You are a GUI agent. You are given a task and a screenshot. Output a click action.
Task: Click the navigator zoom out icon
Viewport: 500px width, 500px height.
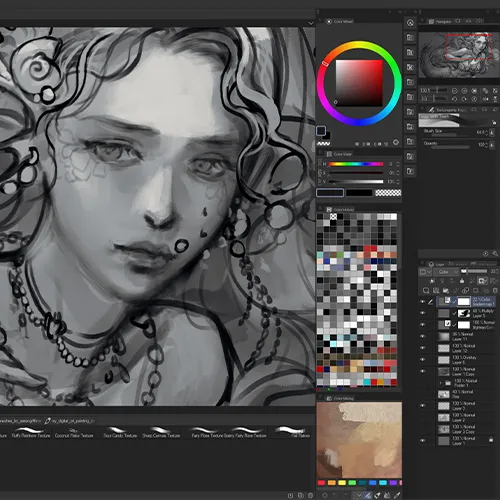click(454, 91)
